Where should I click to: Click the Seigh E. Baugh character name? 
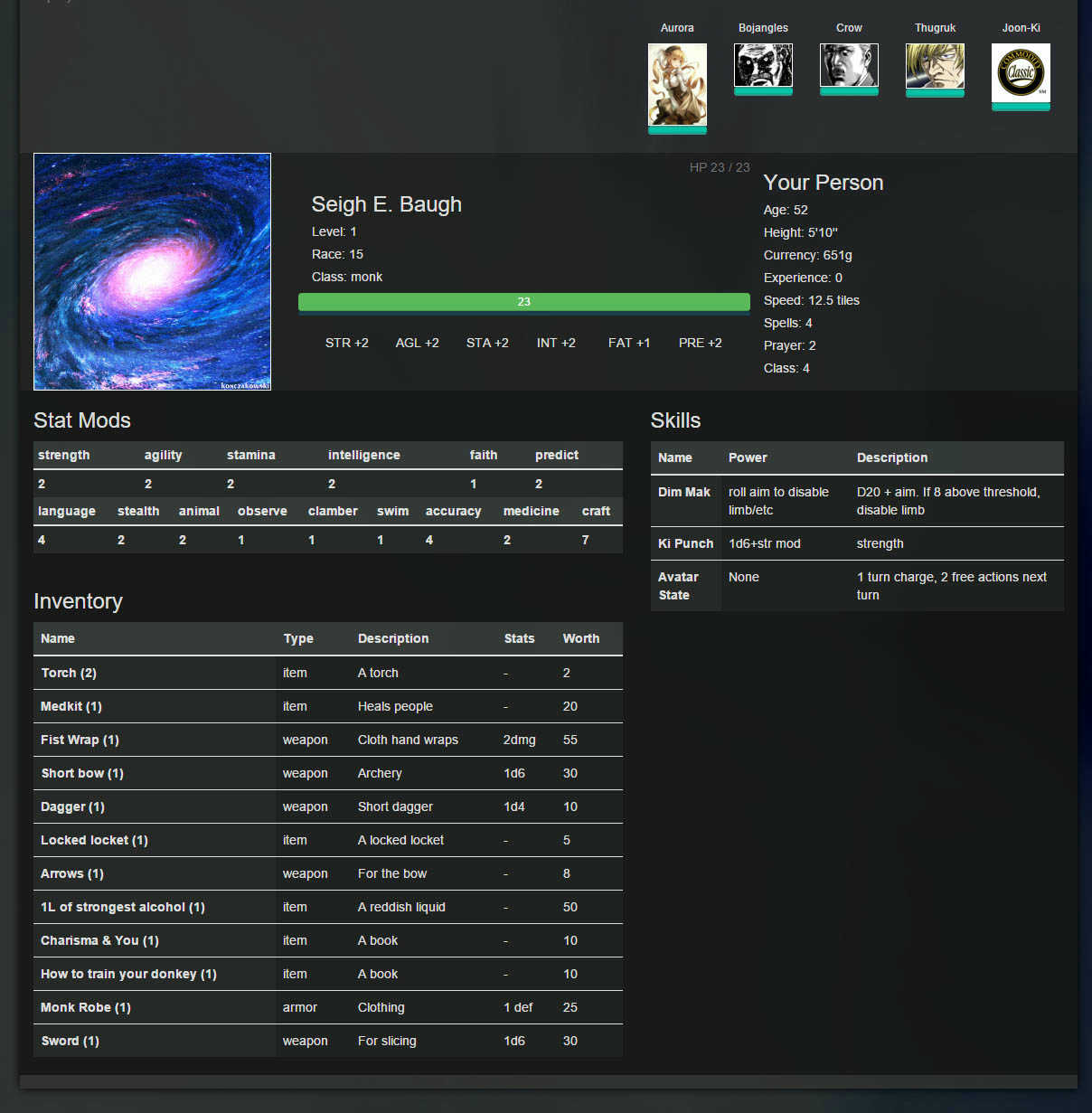pyautogui.click(x=386, y=204)
